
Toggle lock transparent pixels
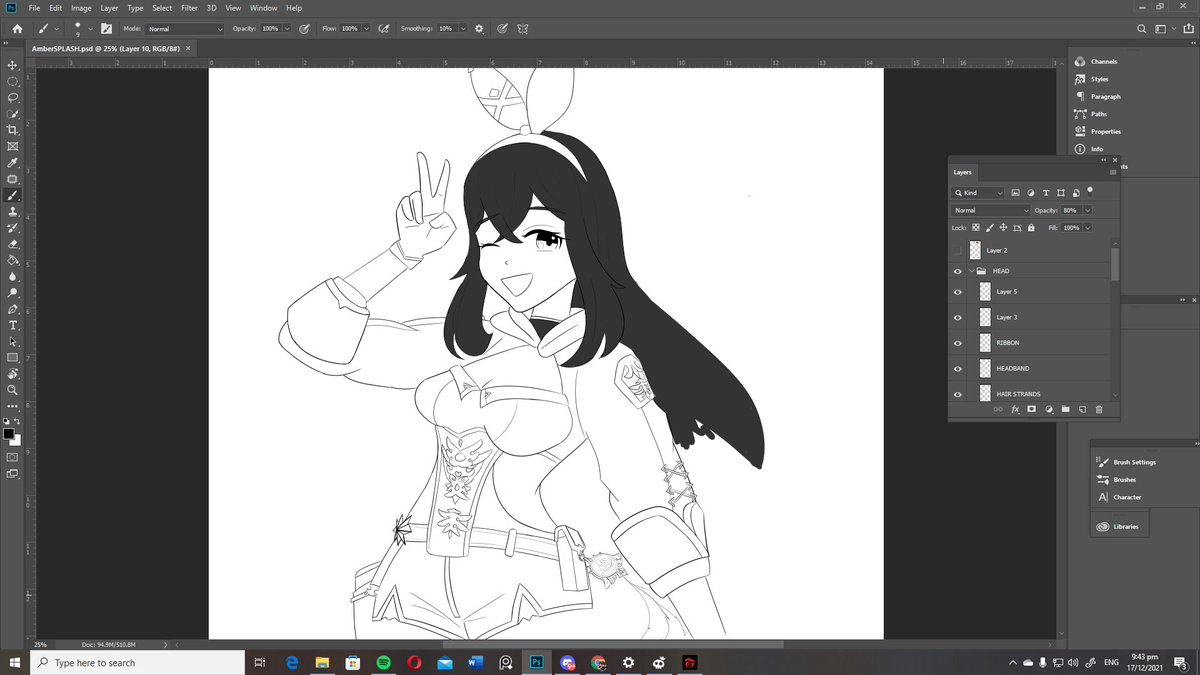[x=976, y=228]
